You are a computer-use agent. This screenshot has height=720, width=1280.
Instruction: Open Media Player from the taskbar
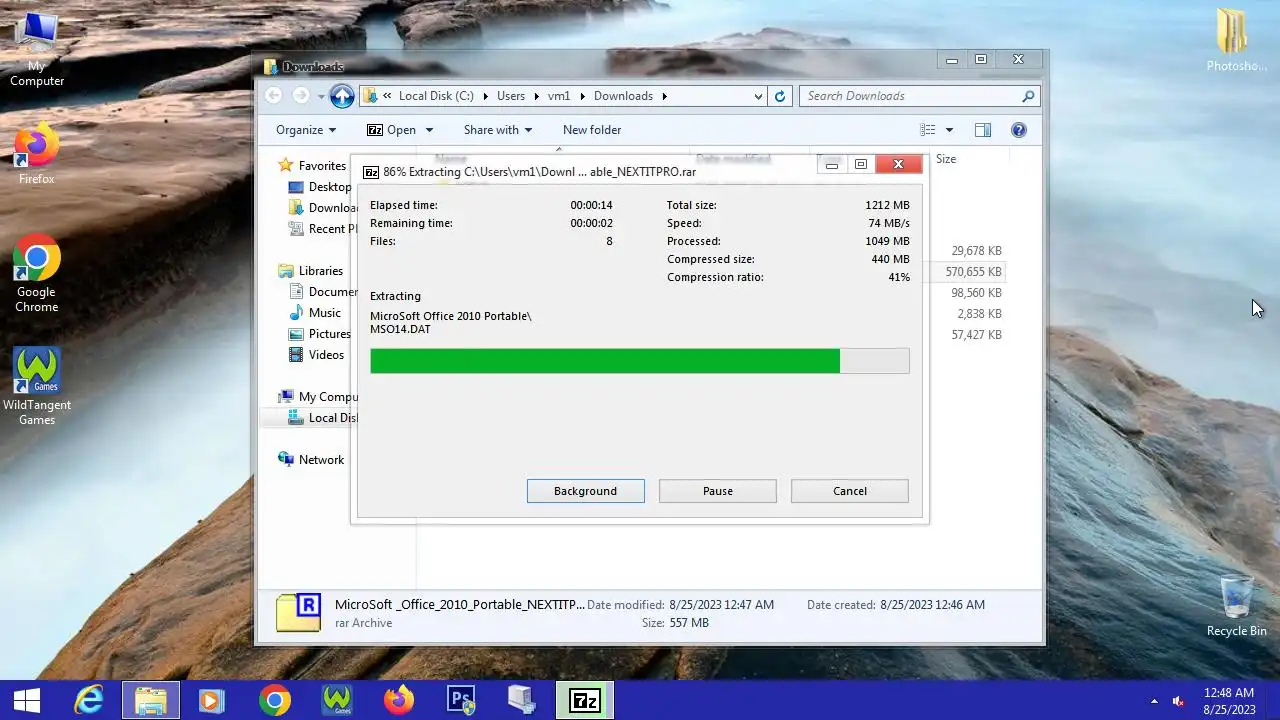point(212,700)
